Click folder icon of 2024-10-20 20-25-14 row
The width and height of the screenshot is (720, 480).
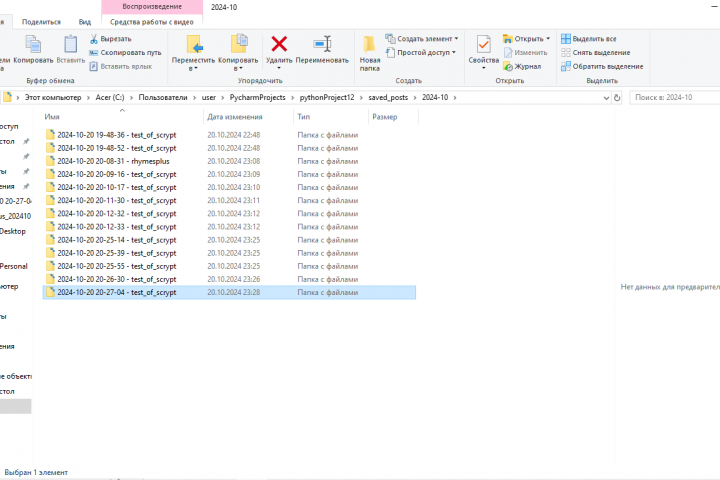pos(50,239)
